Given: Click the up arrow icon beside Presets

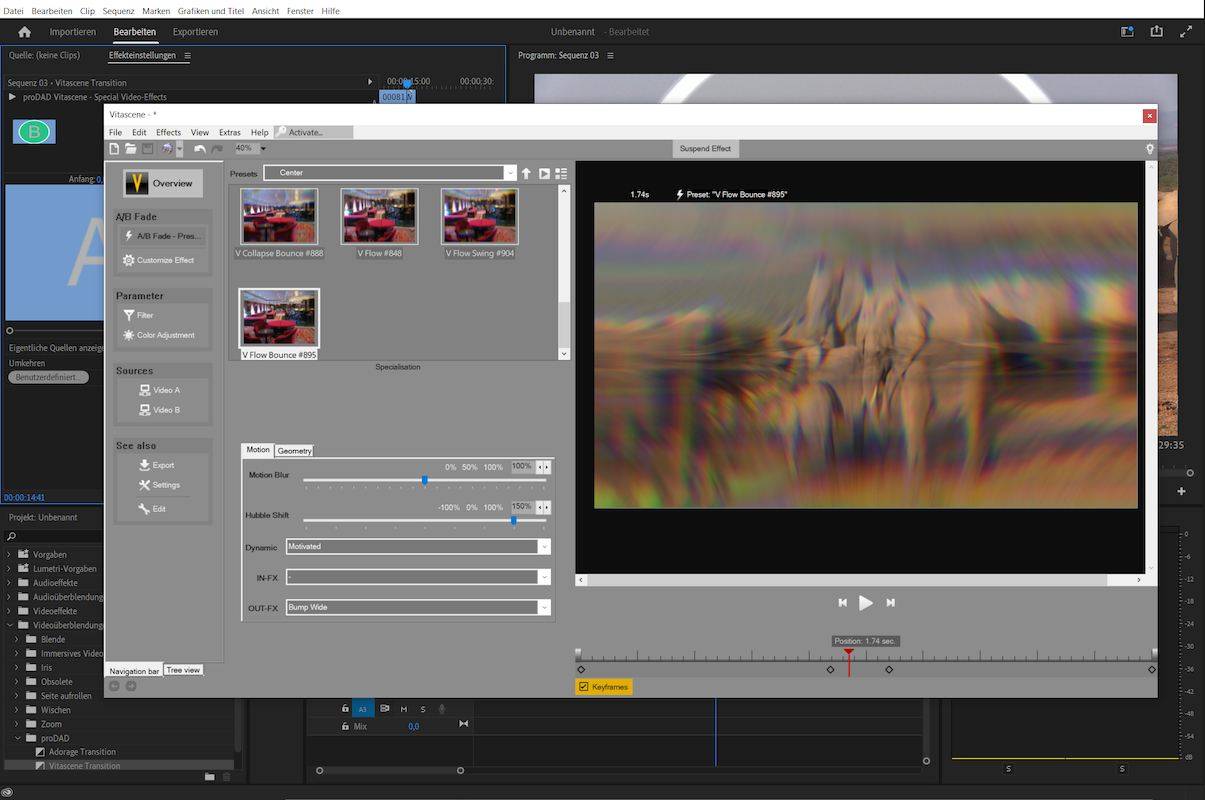Looking at the screenshot, I should 526,173.
